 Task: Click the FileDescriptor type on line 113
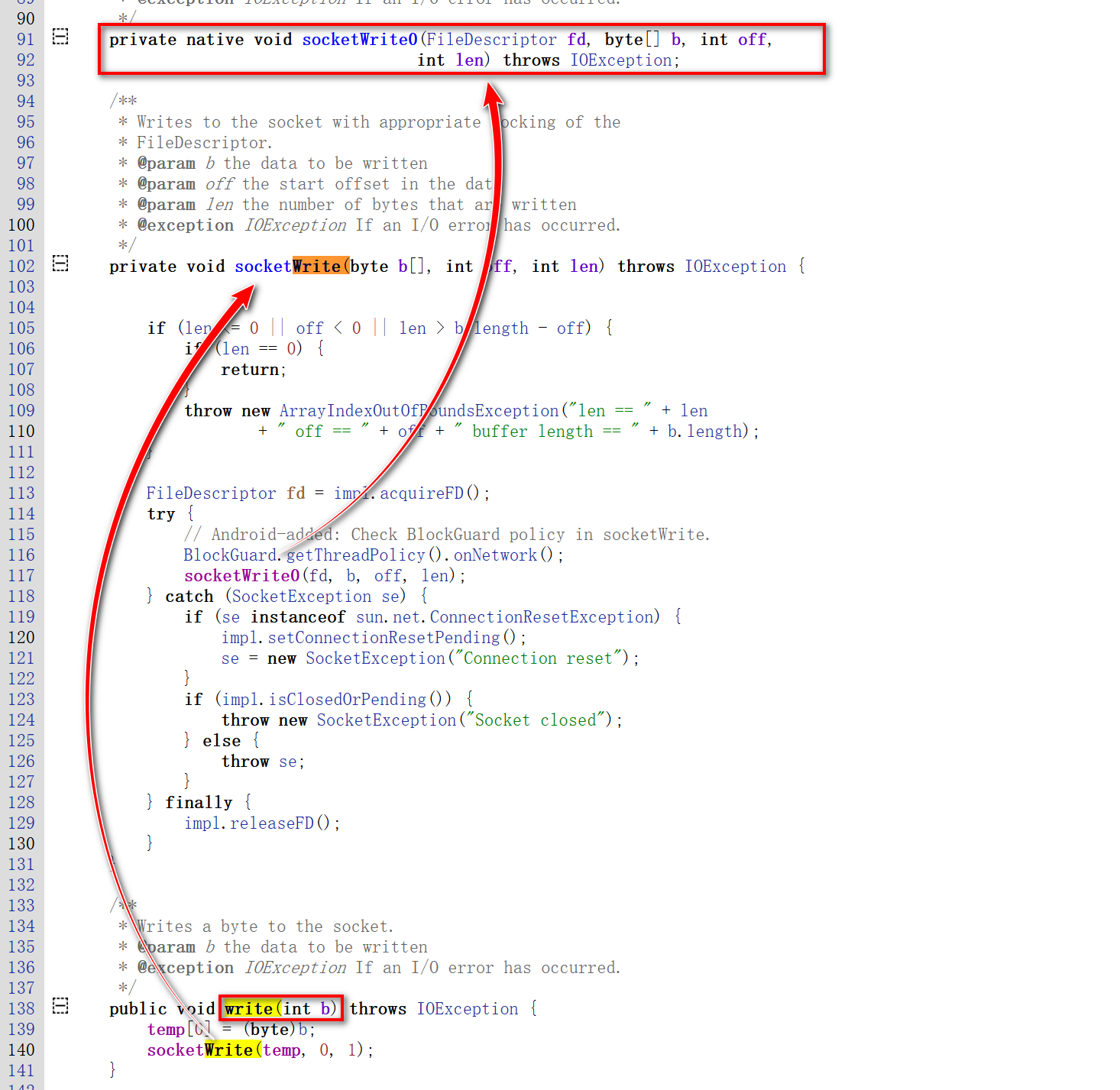point(211,493)
